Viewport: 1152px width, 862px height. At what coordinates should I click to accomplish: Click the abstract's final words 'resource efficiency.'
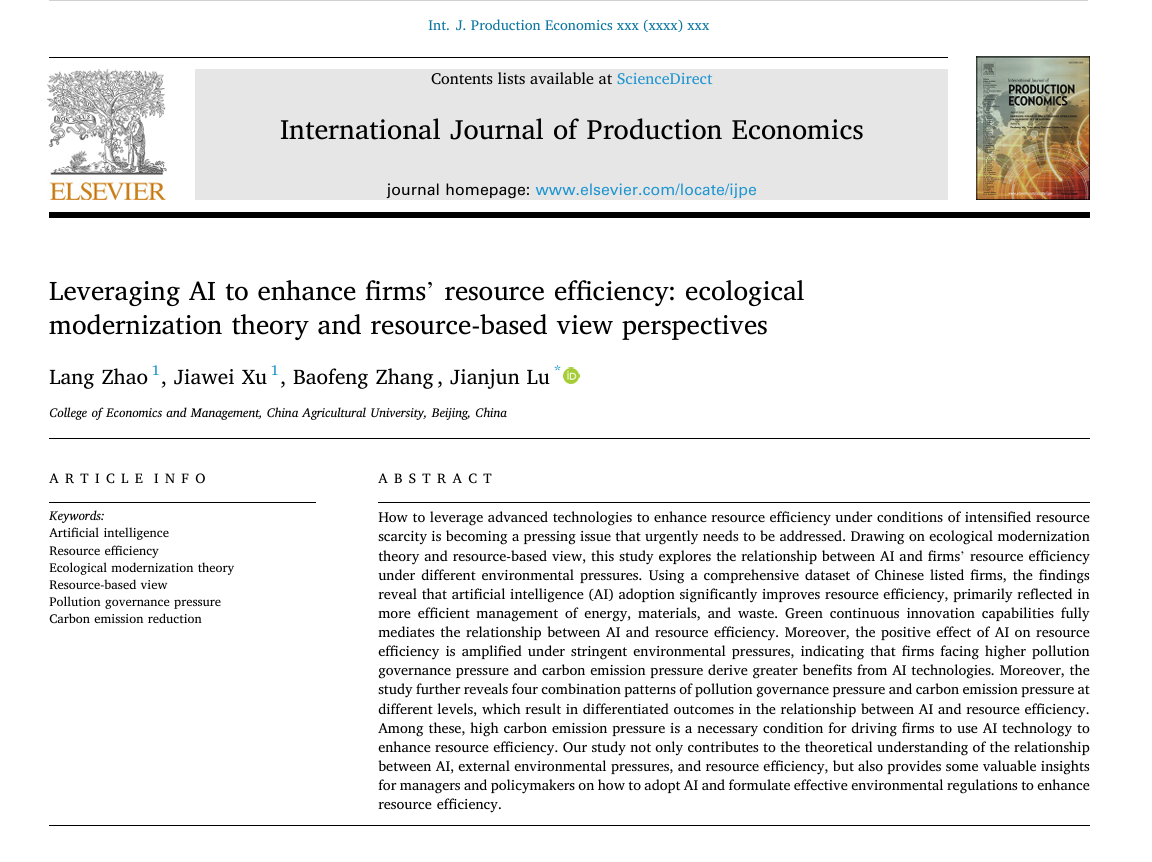(439, 805)
